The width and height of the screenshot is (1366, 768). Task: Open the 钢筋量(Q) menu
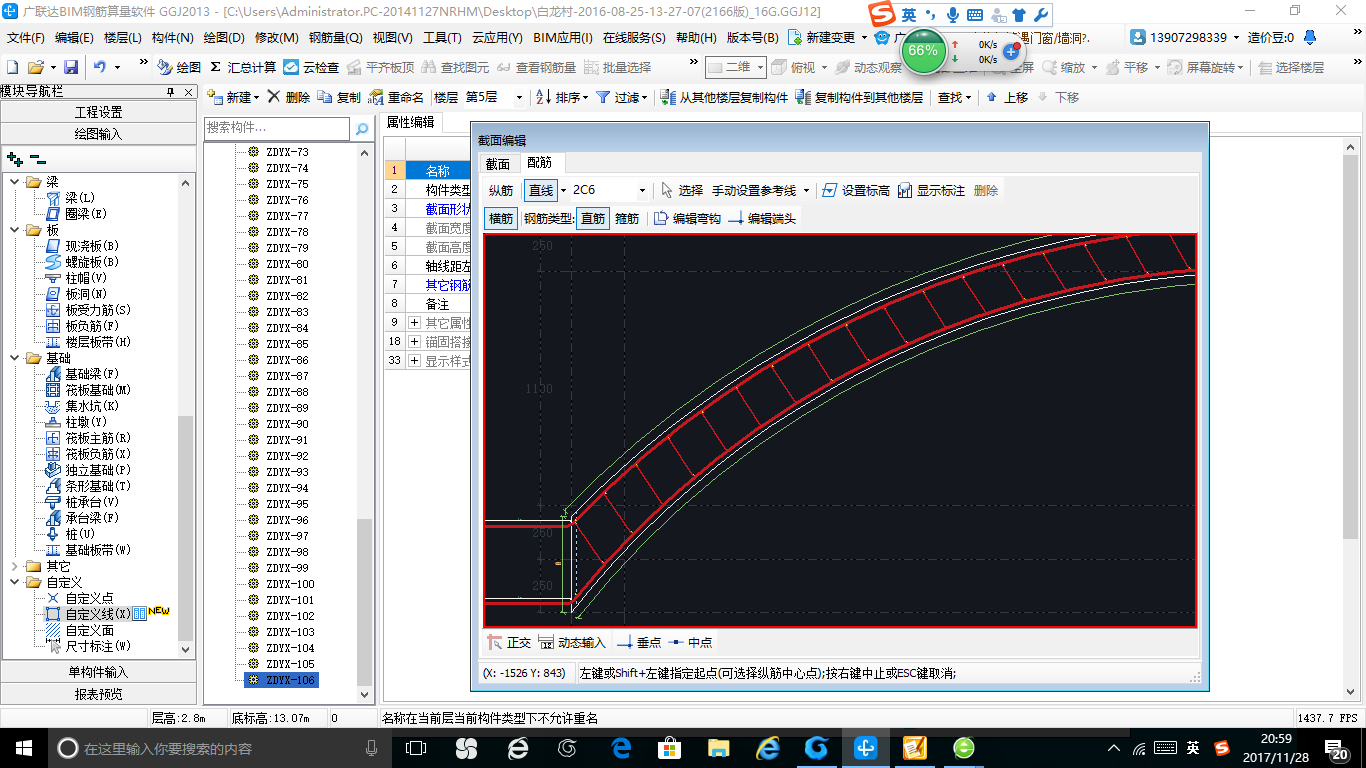pos(335,38)
